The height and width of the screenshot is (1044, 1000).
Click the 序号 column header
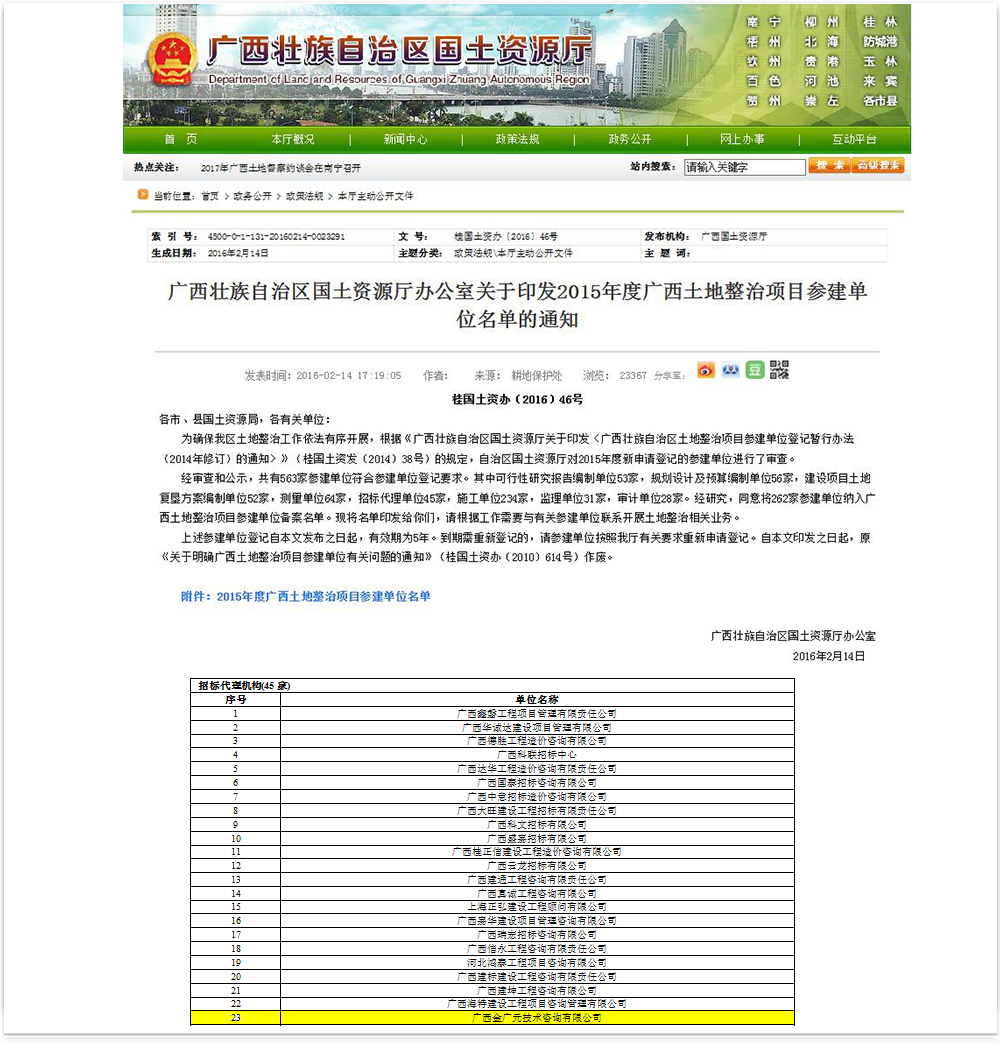tap(236, 700)
